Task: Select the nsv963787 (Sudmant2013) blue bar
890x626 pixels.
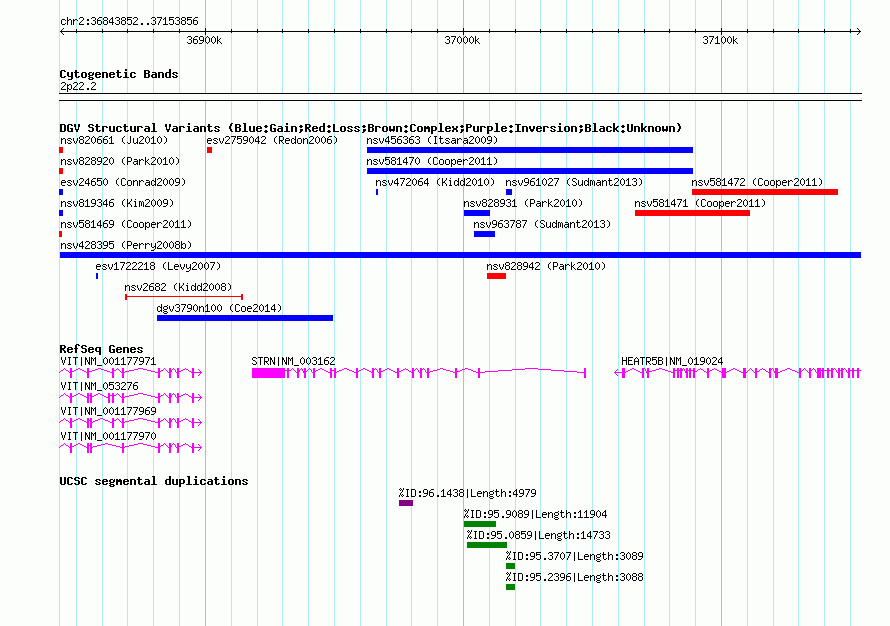Action: tap(484, 234)
